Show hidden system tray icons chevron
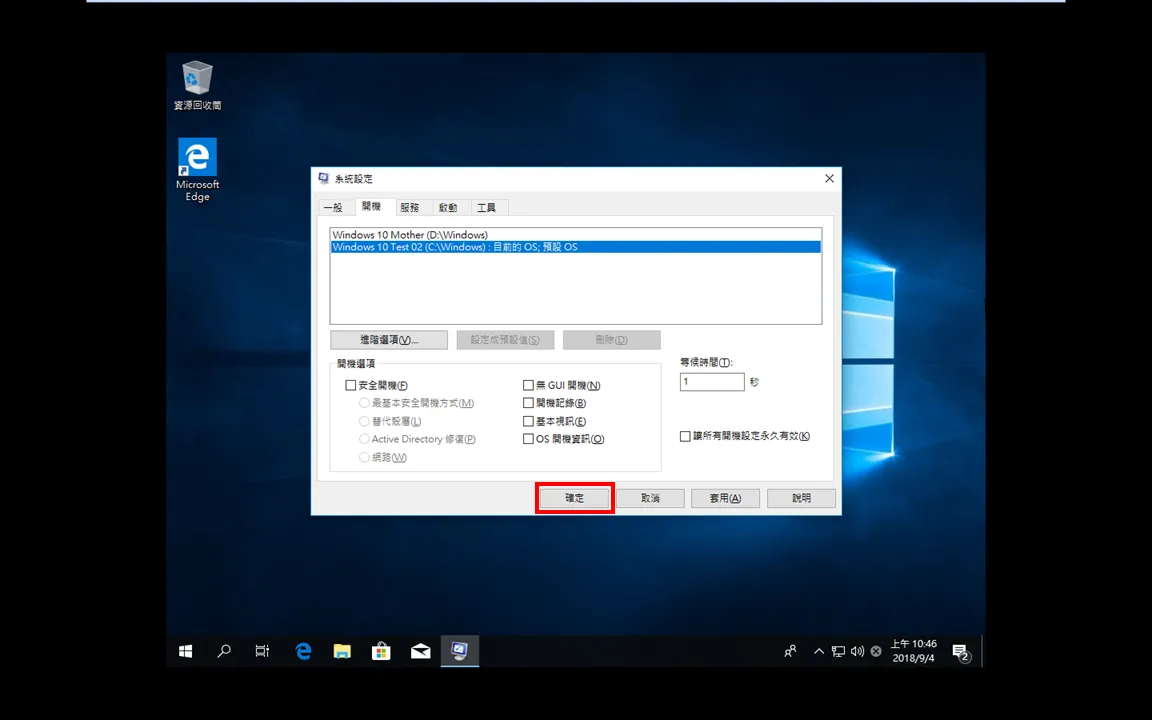 coord(818,651)
